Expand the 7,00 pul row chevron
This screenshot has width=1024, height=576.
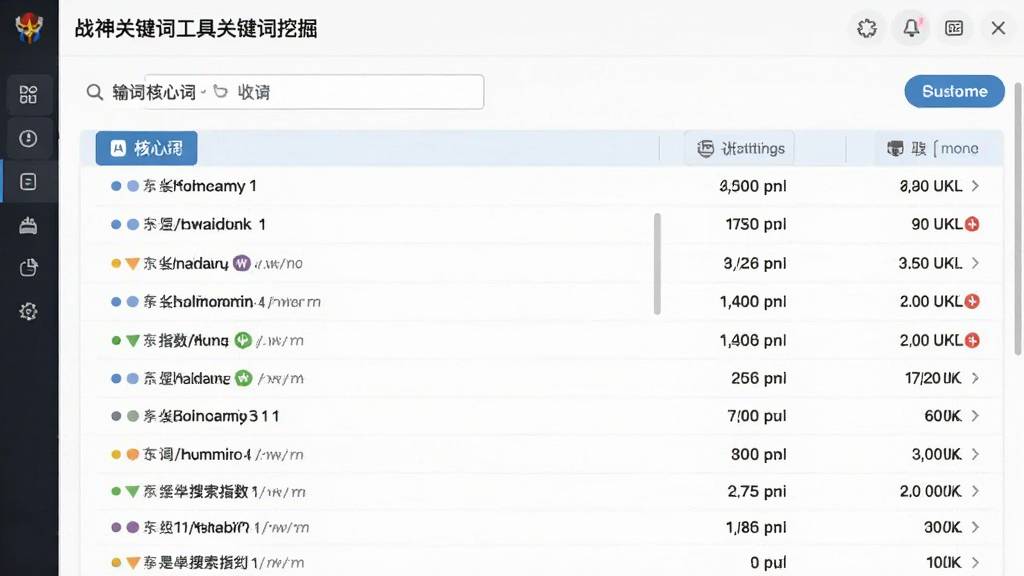click(975, 416)
